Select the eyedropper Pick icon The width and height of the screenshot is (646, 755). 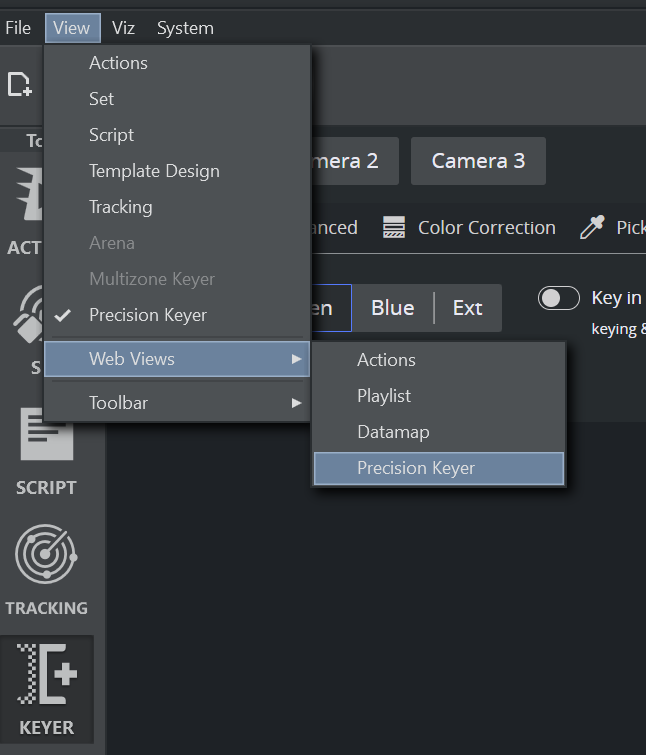592,228
